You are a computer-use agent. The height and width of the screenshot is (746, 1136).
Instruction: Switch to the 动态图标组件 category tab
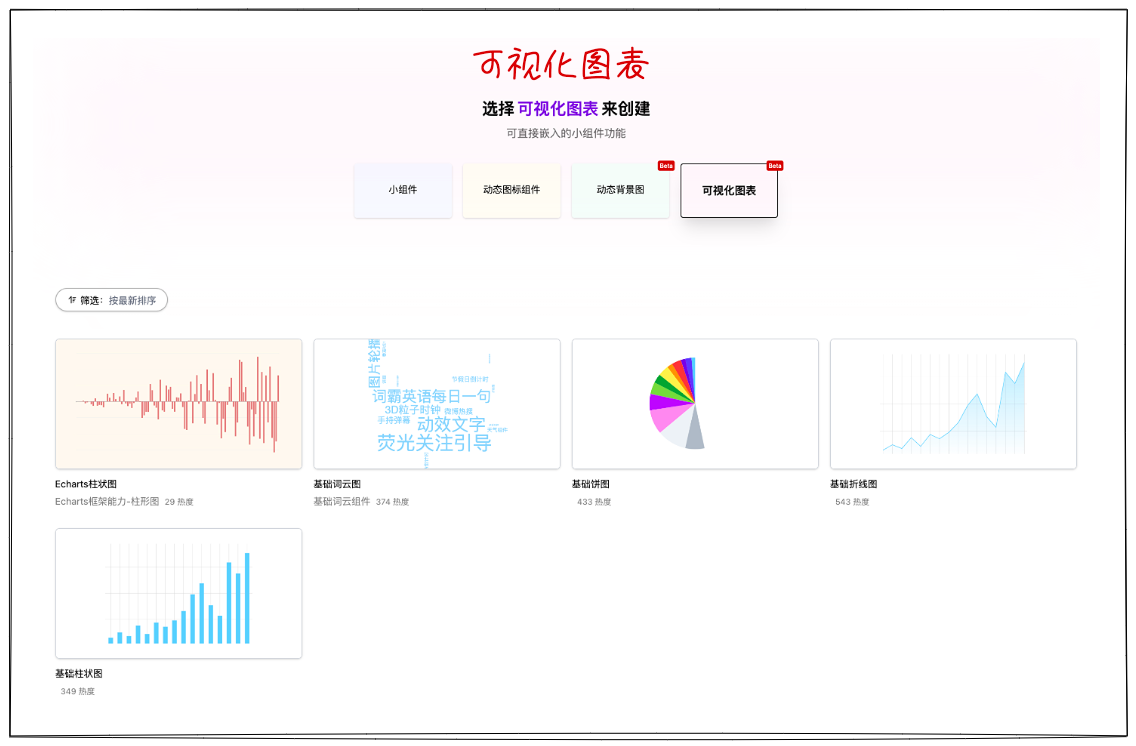[x=511, y=190]
